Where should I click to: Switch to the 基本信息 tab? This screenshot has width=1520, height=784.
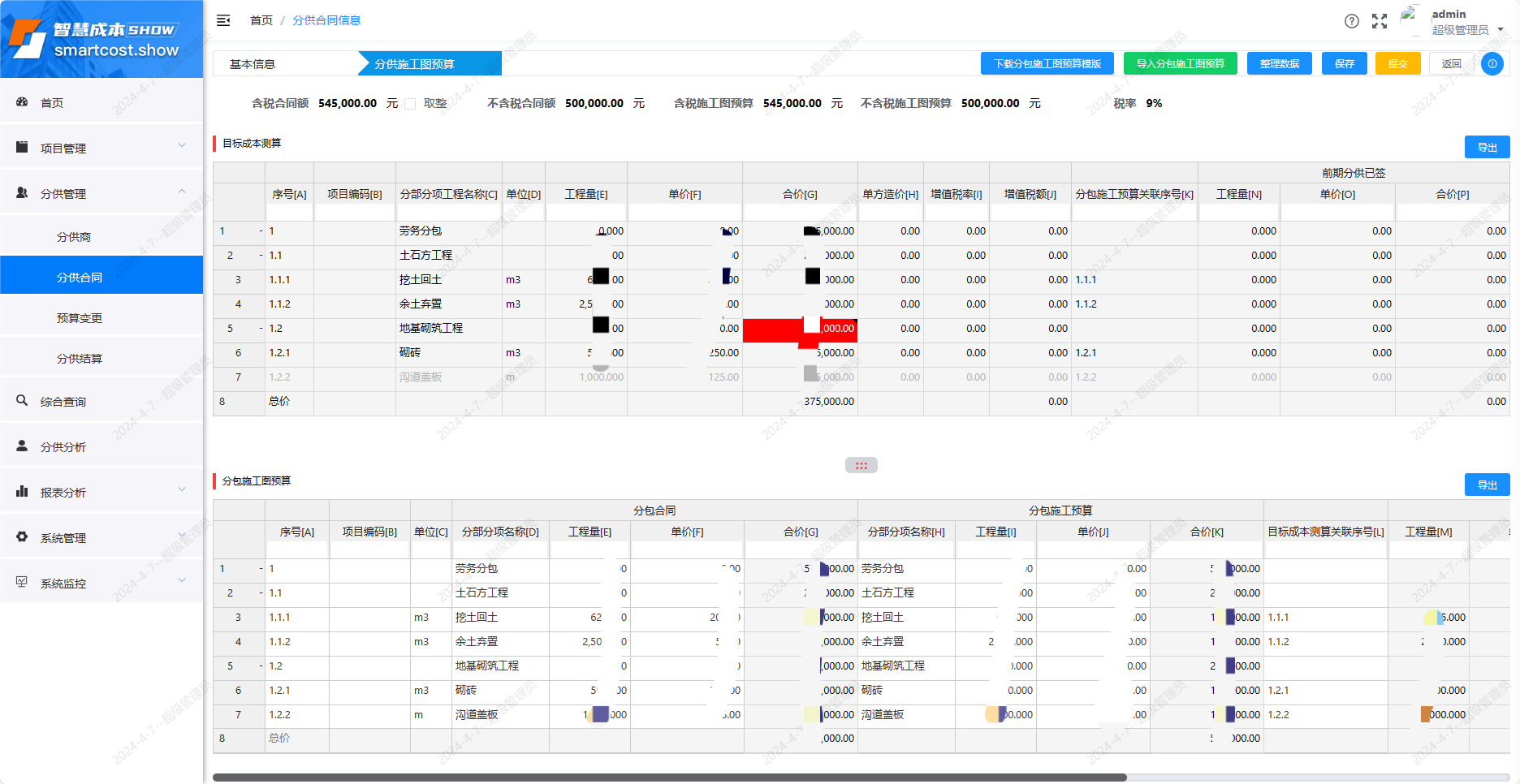253,64
